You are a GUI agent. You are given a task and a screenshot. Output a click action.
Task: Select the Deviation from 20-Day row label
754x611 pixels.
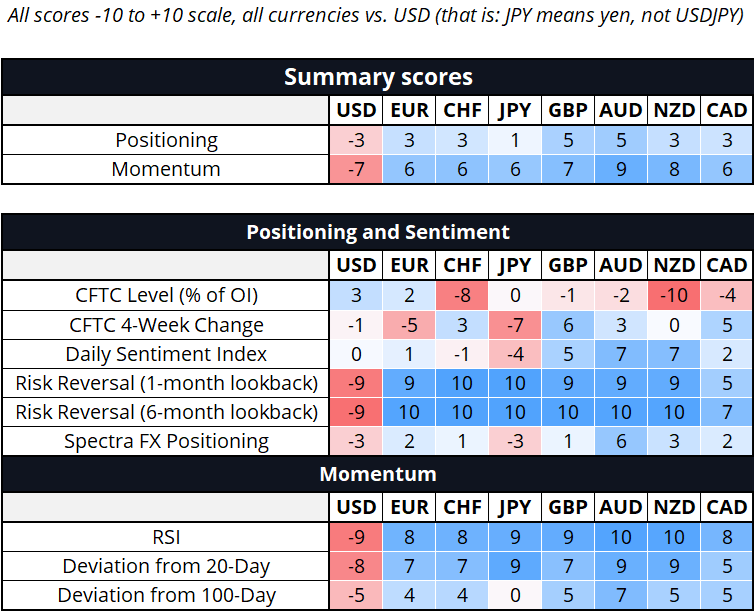(167, 566)
